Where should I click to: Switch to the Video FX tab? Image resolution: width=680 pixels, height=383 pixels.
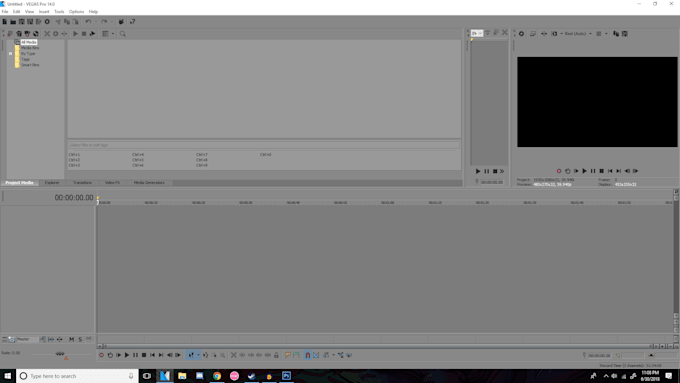tap(112, 183)
